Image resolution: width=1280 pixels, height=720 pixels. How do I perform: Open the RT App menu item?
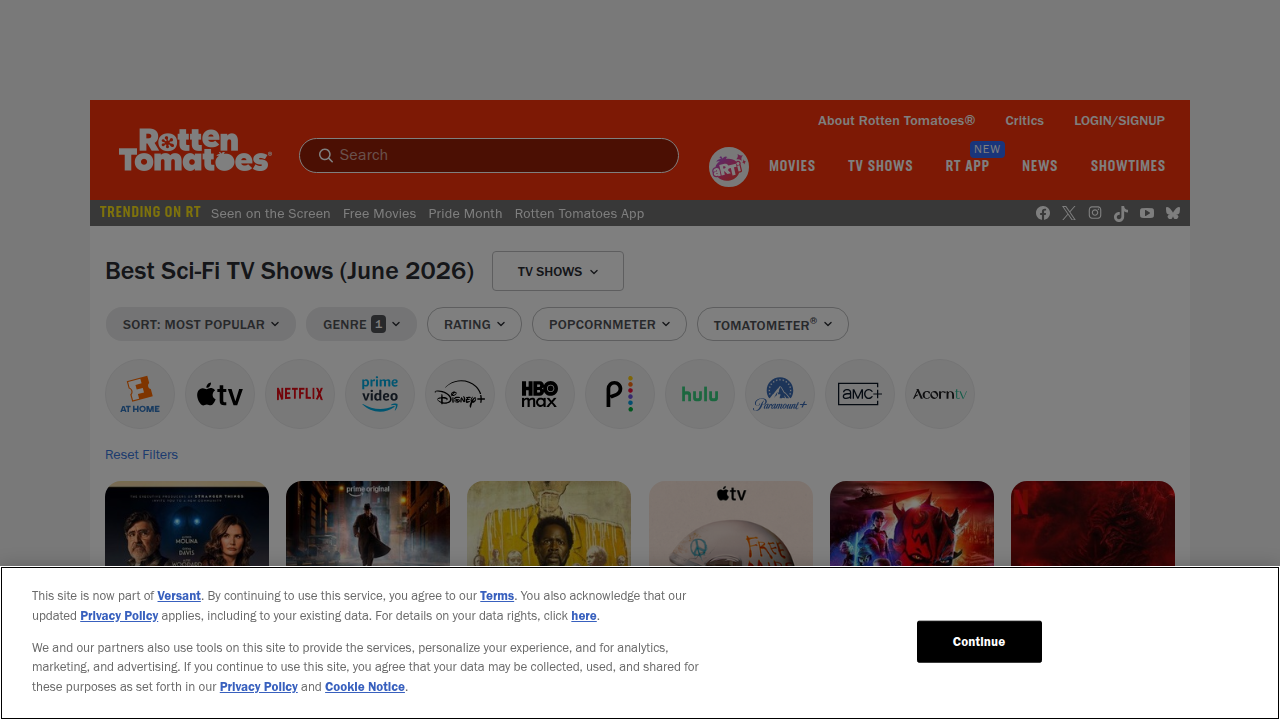coord(967,166)
